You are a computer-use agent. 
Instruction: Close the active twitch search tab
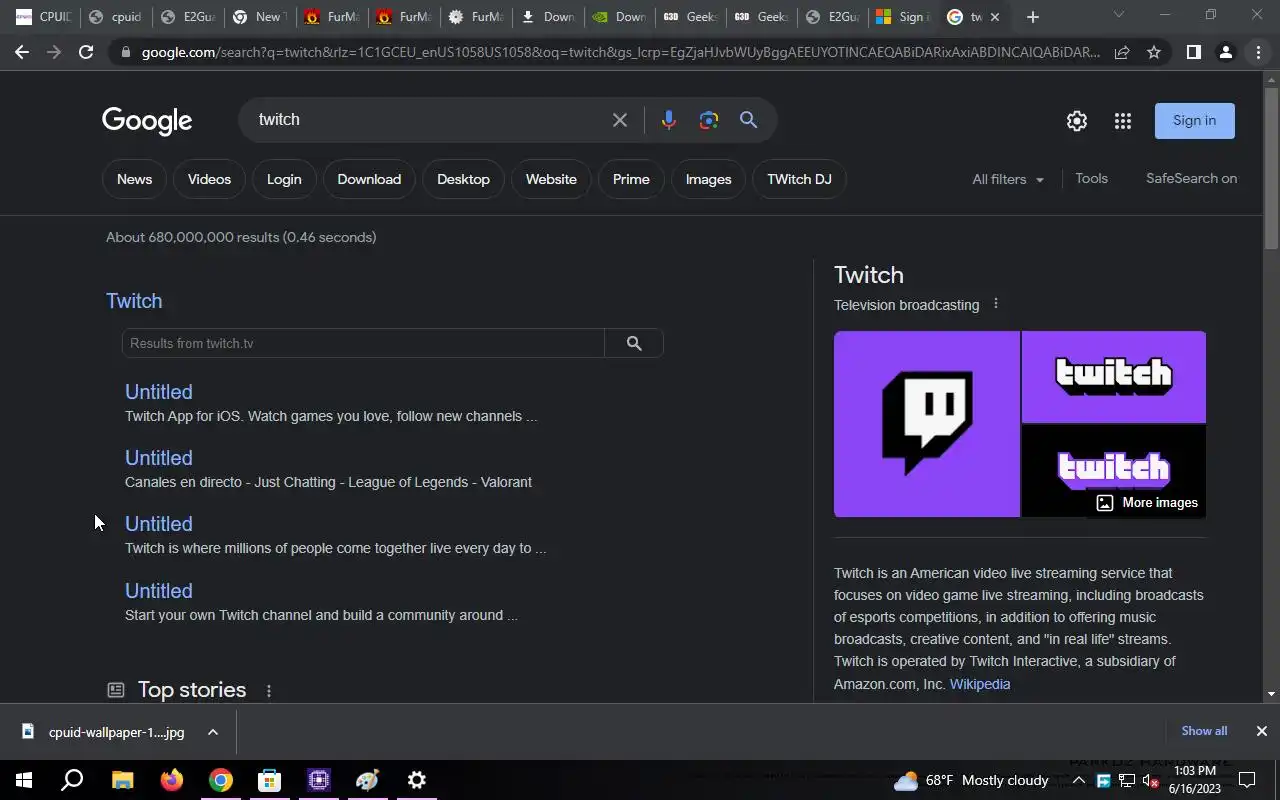pos(995,17)
